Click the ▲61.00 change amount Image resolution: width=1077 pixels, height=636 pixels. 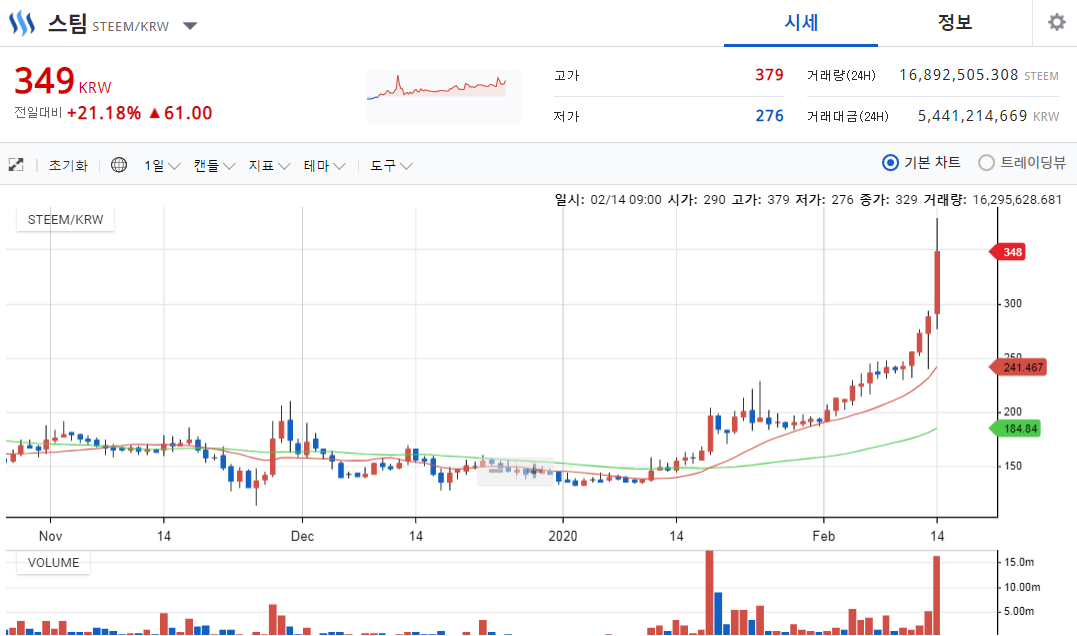(x=181, y=113)
